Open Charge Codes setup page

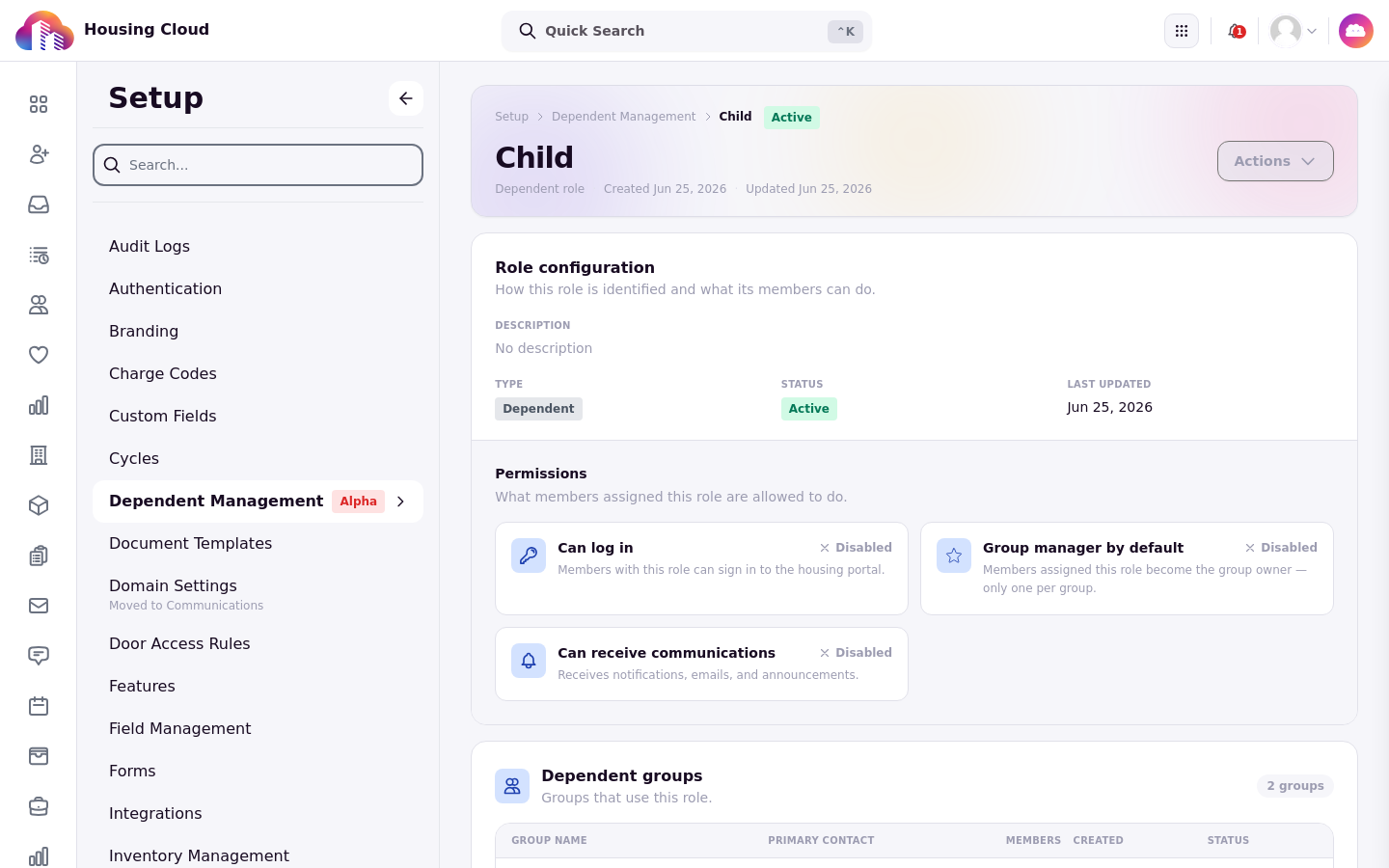(163, 373)
